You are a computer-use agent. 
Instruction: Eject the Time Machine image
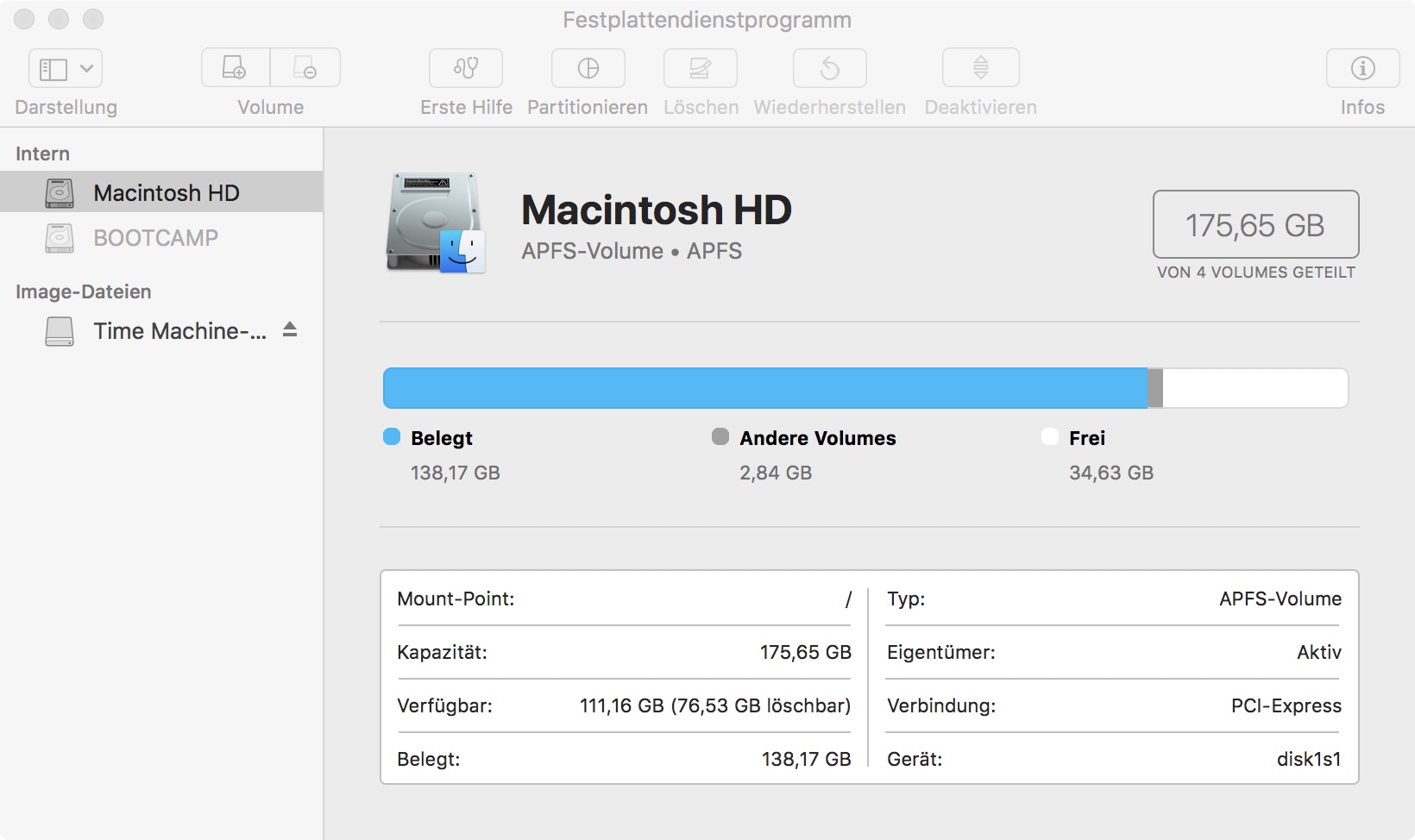(290, 329)
